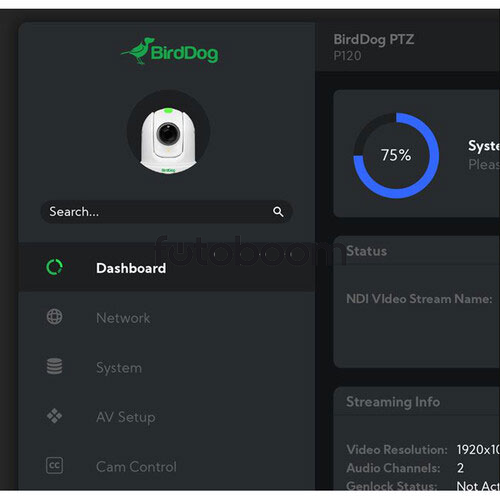500x500 pixels.
Task: Click the PTZ camera thumbnail image
Action: (168, 132)
